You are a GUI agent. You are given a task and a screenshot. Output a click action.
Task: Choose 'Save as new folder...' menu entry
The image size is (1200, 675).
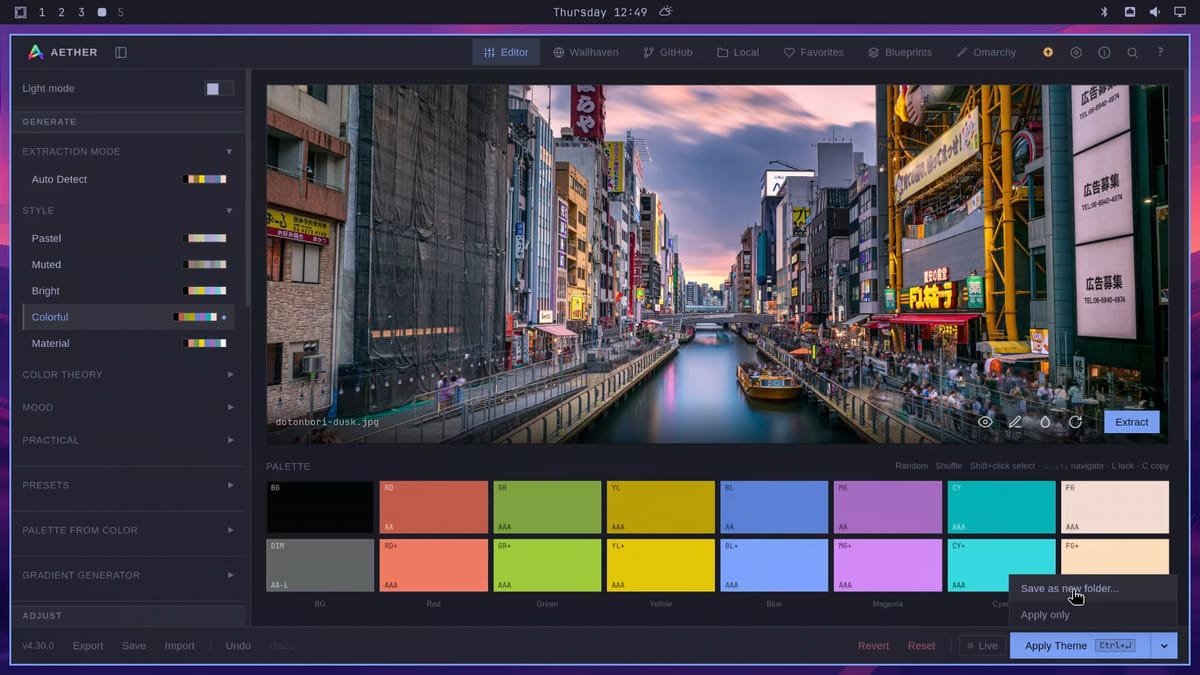point(1093,589)
